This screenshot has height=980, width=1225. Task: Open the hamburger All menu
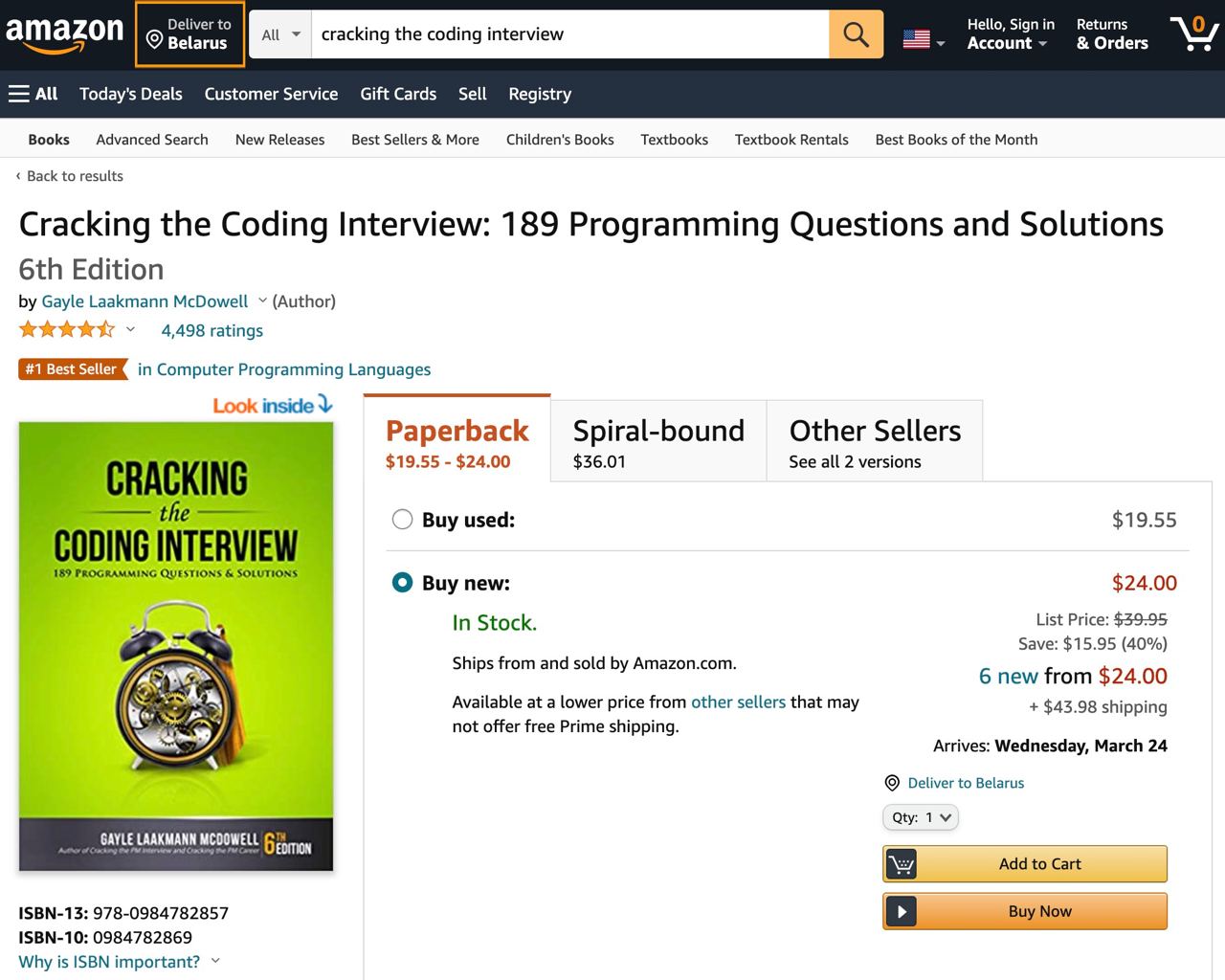coord(33,94)
